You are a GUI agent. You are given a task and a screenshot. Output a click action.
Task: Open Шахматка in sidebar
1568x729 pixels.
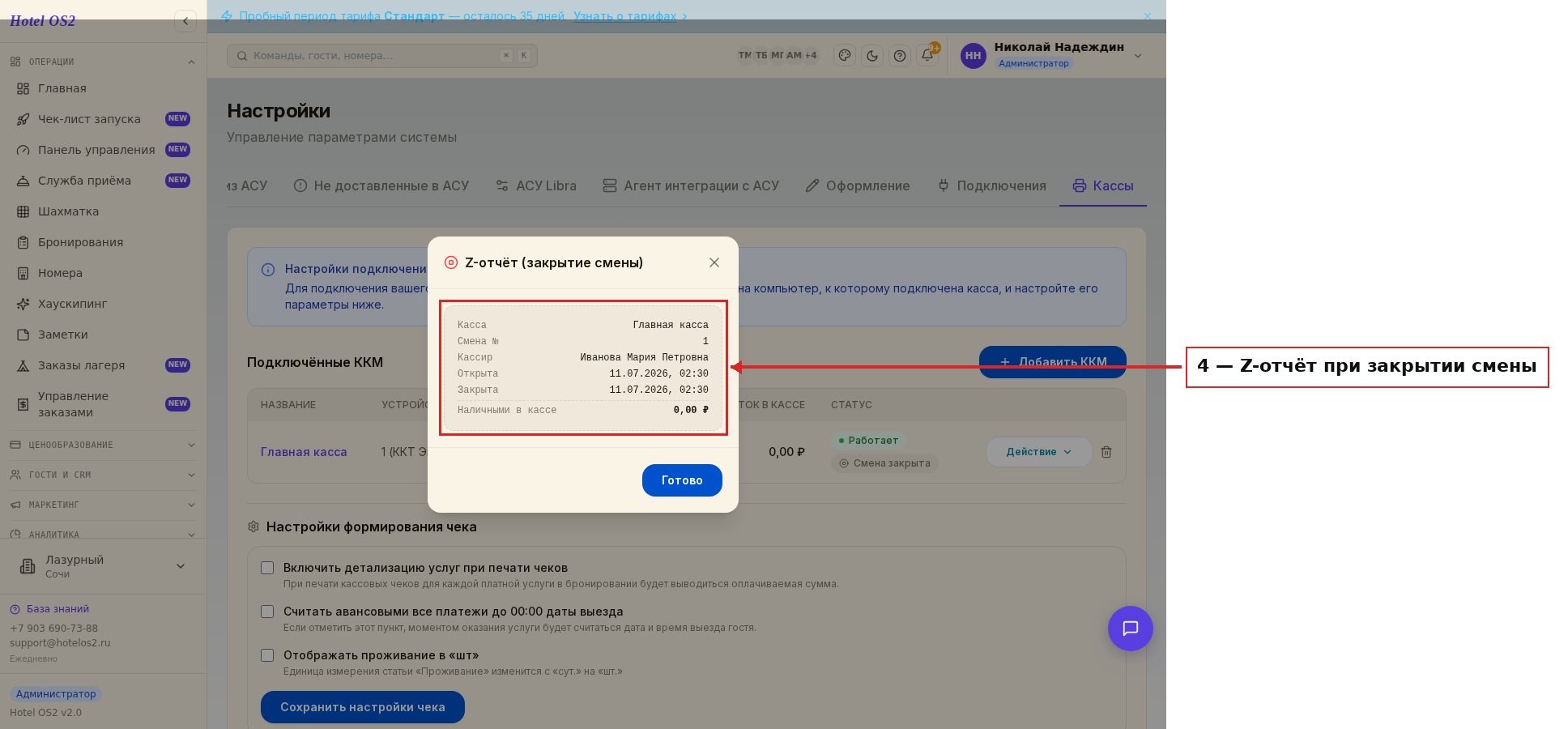(x=103, y=211)
